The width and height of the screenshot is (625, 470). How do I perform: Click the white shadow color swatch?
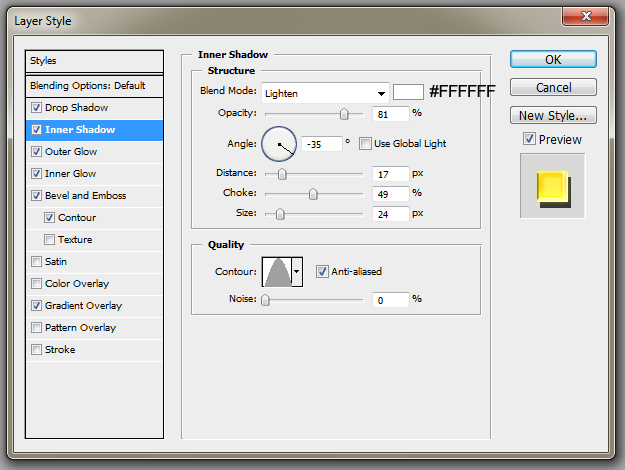click(x=408, y=92)
